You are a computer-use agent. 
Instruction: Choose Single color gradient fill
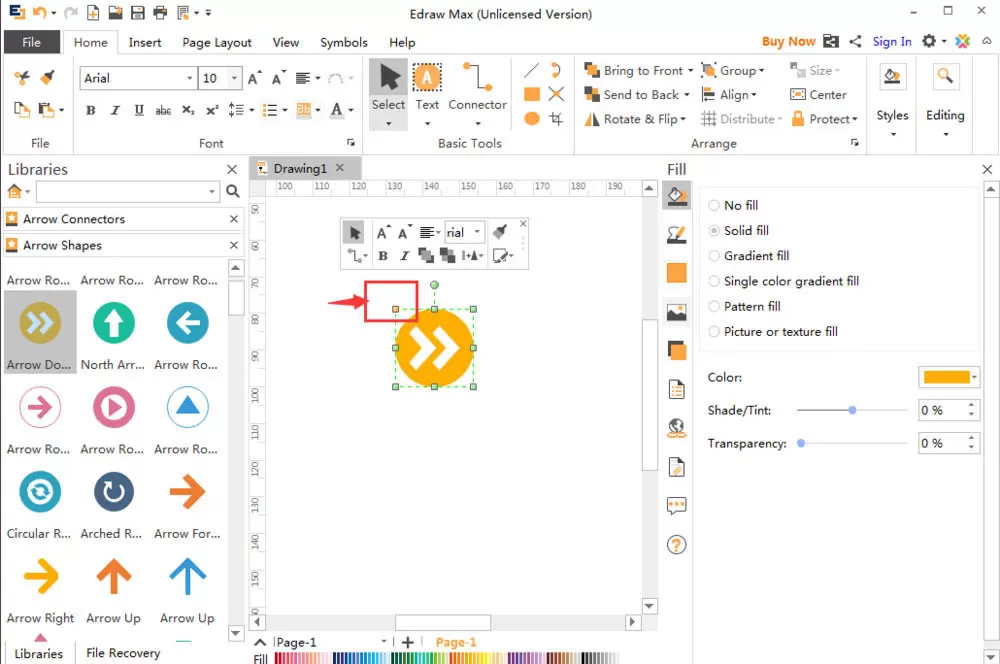(x=784, y=281)
